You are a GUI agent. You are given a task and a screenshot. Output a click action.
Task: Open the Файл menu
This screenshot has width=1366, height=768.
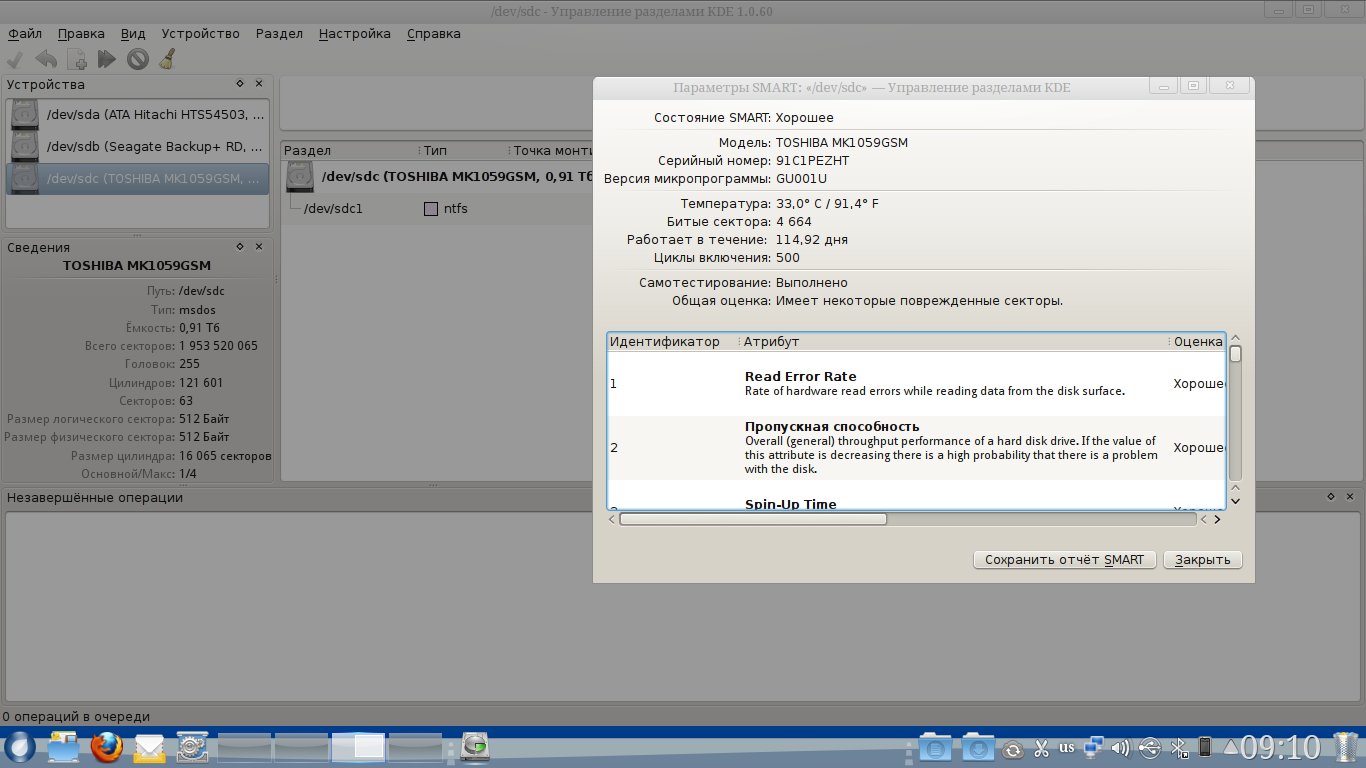pyautogui.click(x=24, y=33)
